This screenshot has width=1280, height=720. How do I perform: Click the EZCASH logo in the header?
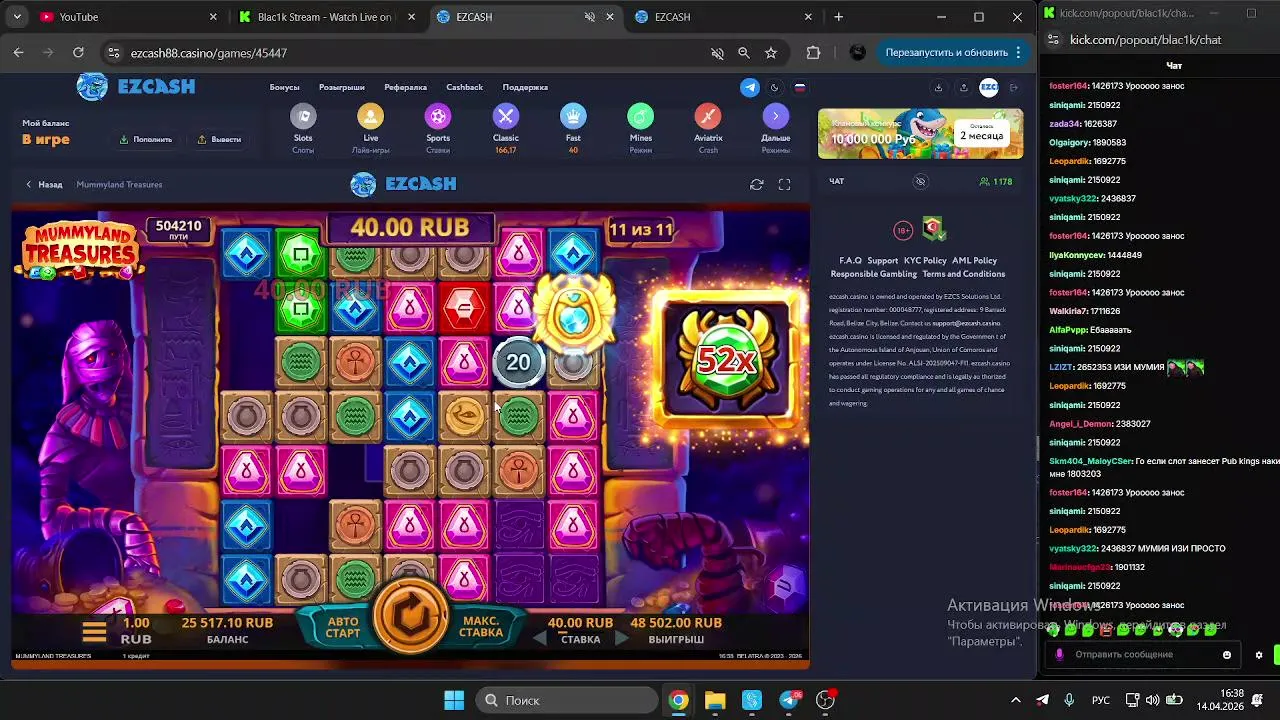pos(136,86)
